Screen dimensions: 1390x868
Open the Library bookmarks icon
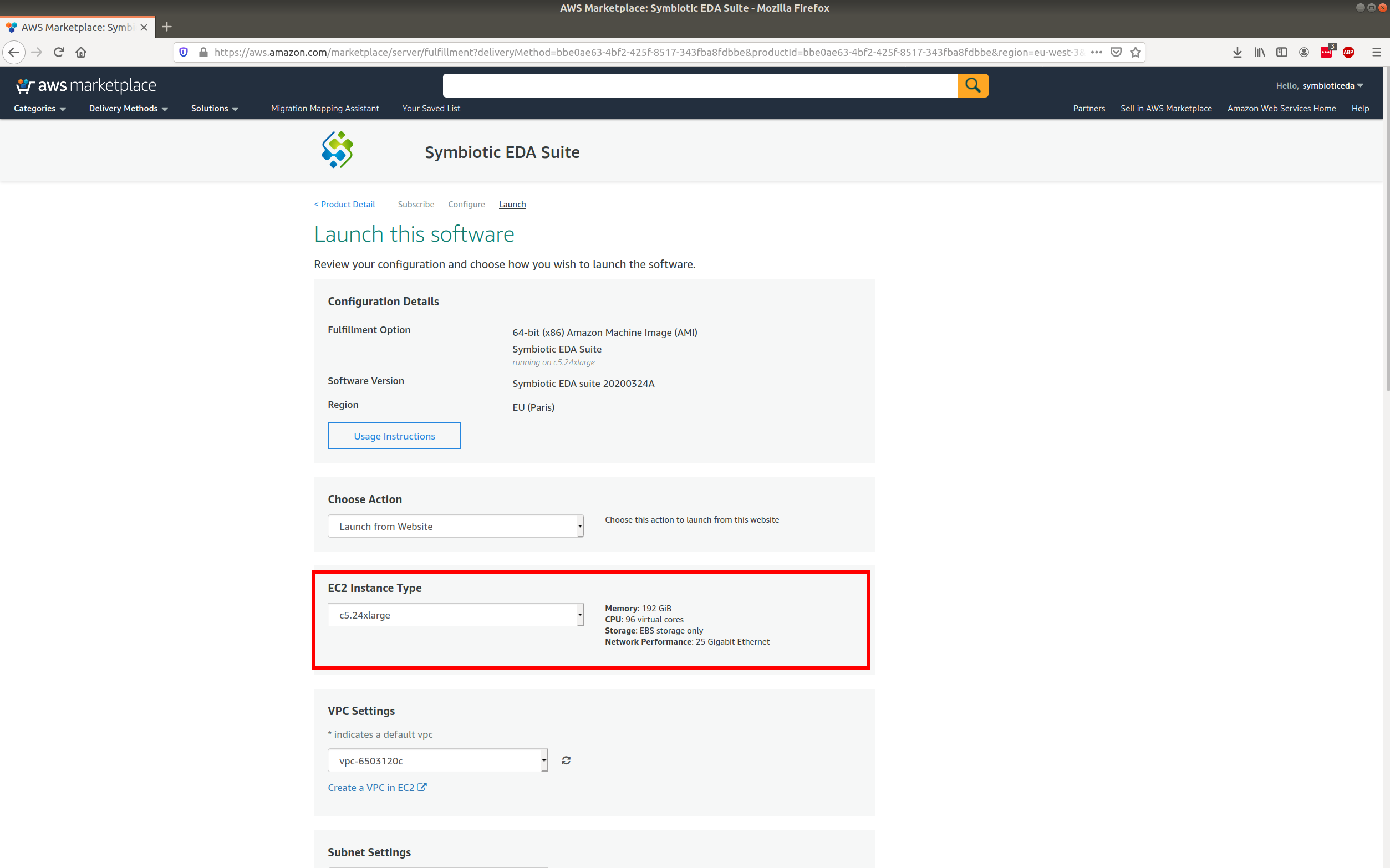coord(1260,52)
